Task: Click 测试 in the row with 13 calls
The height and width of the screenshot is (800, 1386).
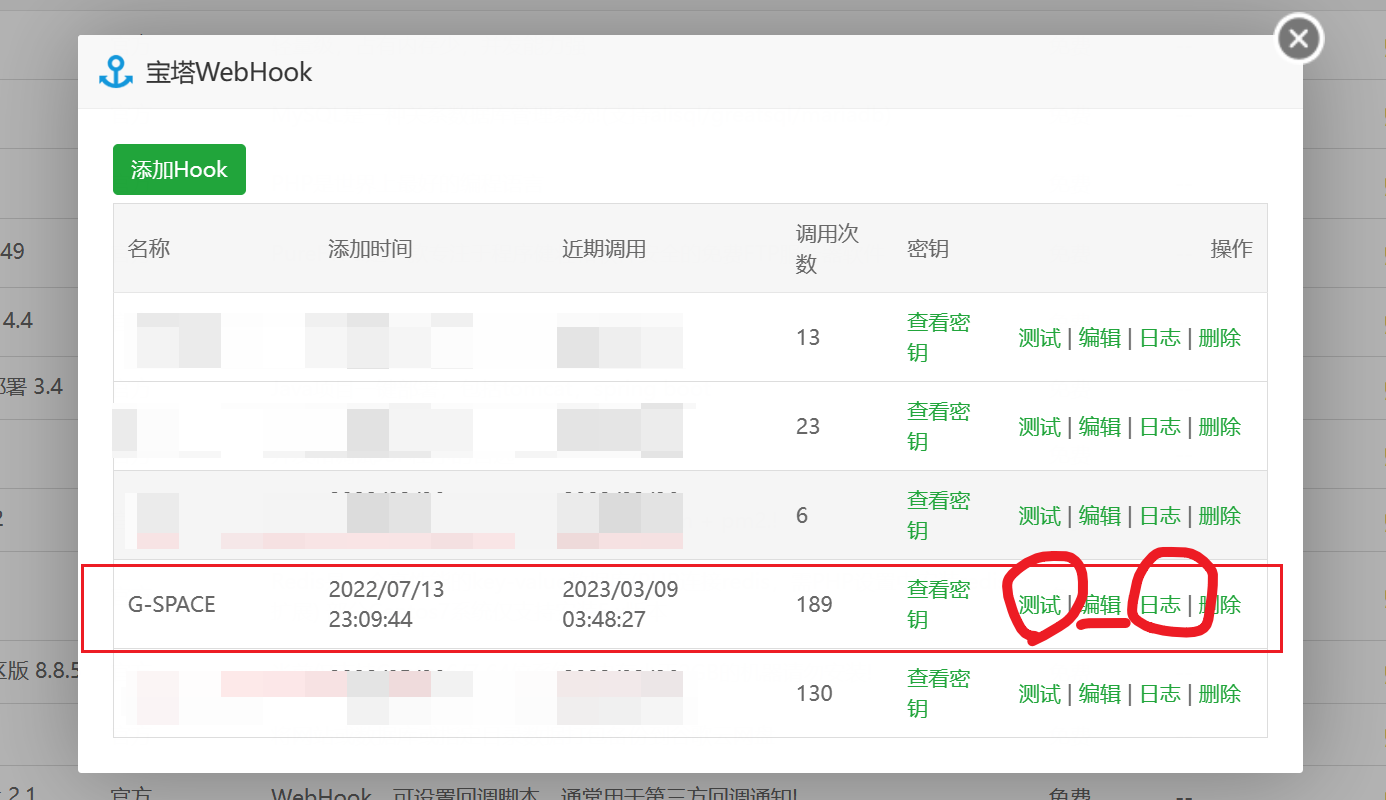Action: pos(1039,338)
